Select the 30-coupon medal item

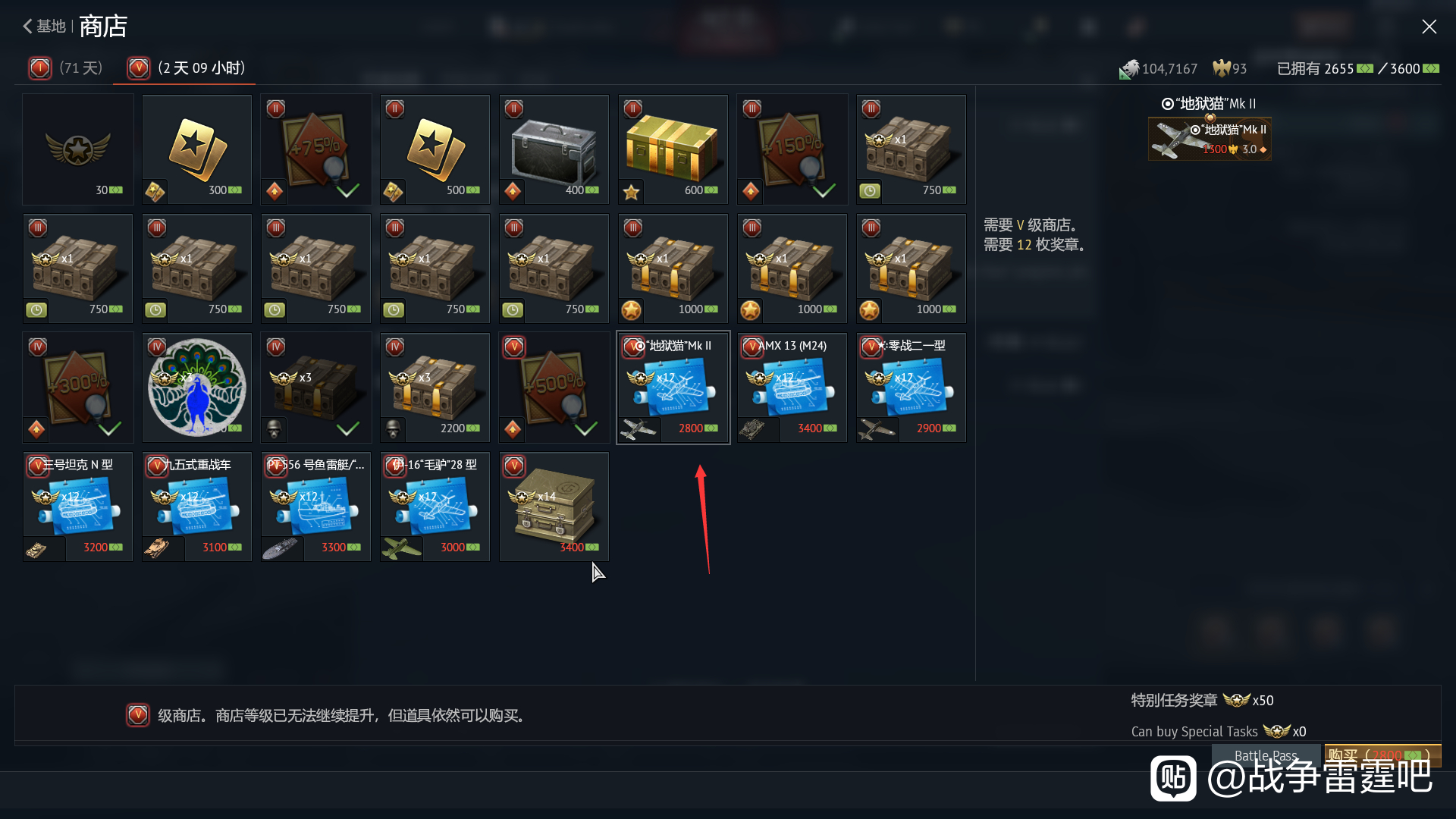78,149
